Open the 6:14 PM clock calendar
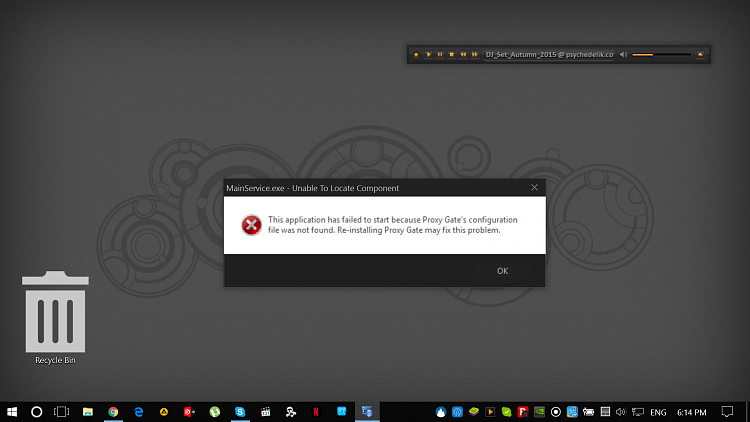This screenshot has width=750, height=422. coord(692,412)
